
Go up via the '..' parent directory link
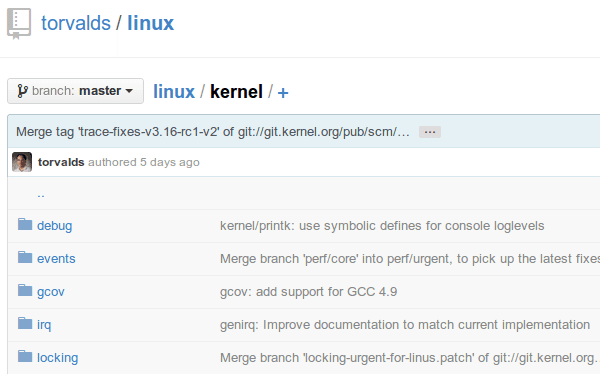click(41, 195)
